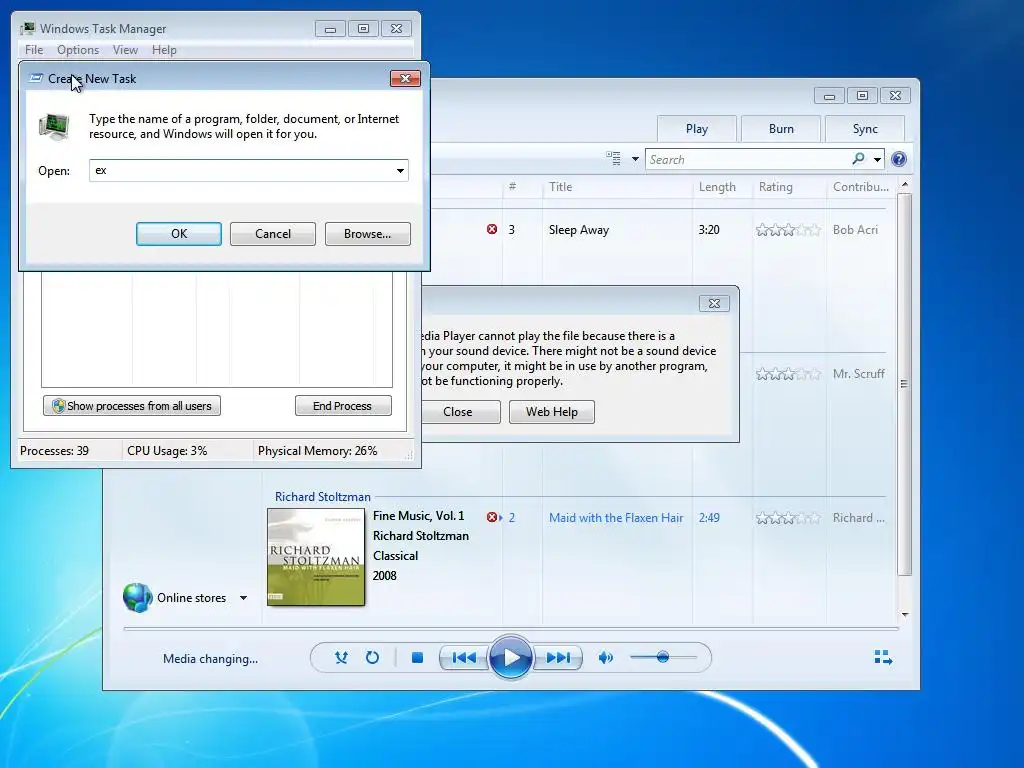This screenshot has width=1024, height=768.
Task: Skip to next track
Action: click(557, 658)
